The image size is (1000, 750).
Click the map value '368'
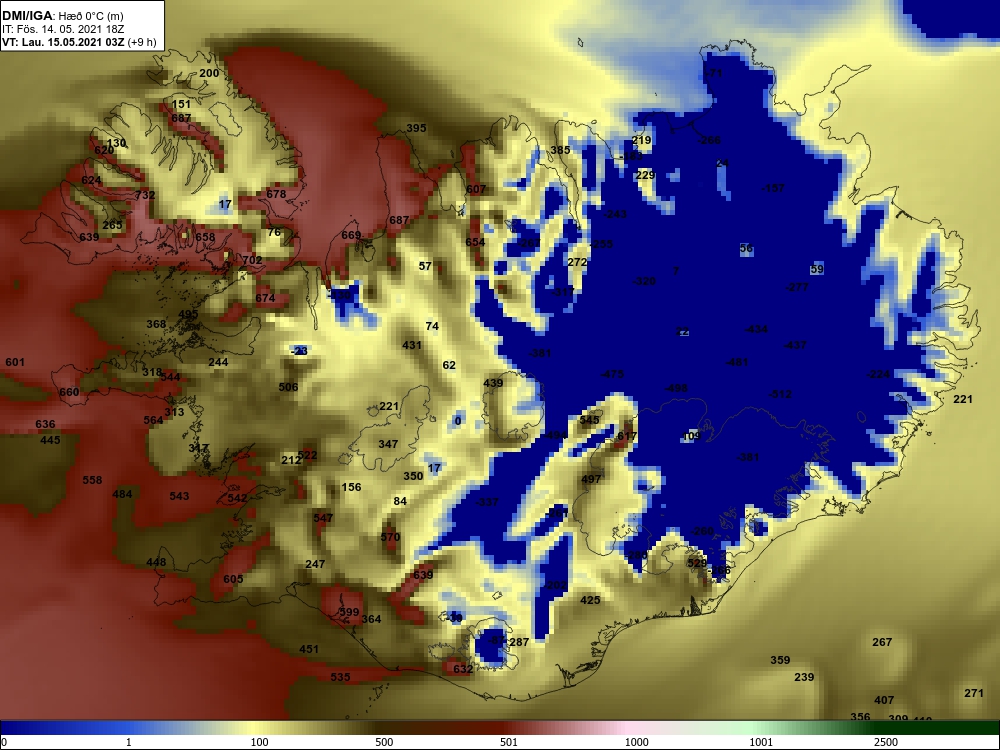click(x=156, y=324)
